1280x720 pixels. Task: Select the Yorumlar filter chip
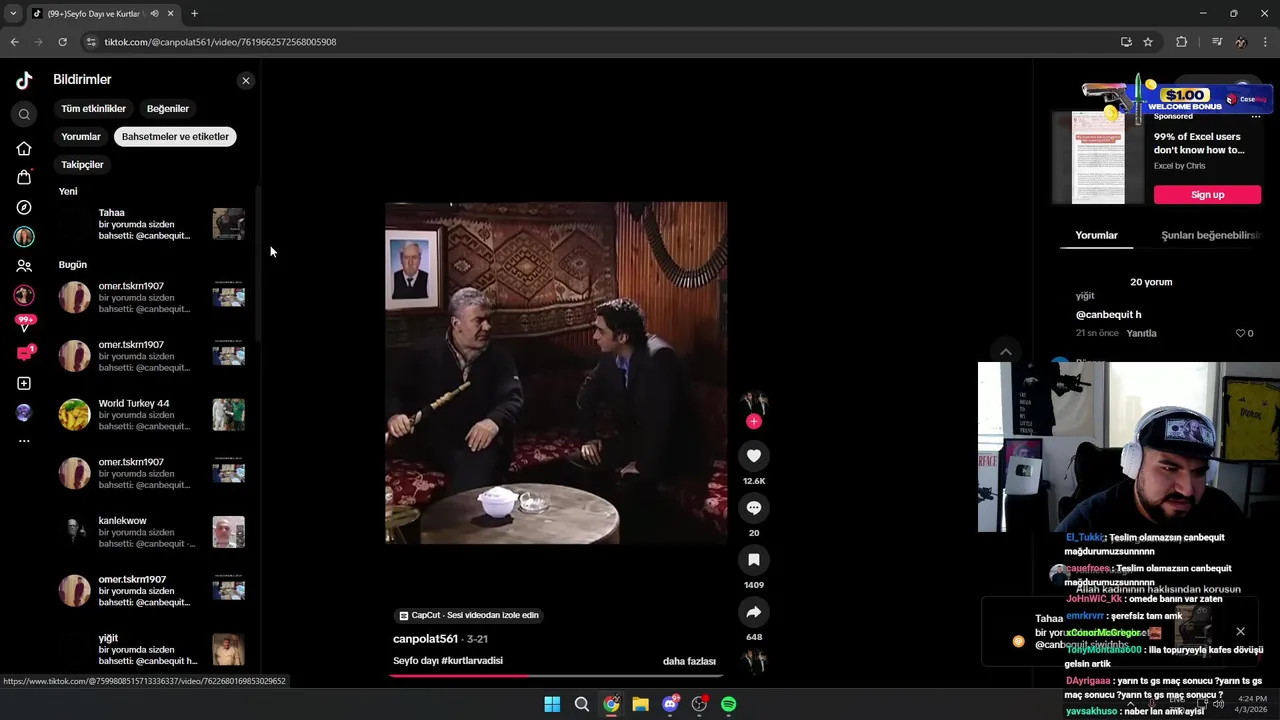[81, 136]
